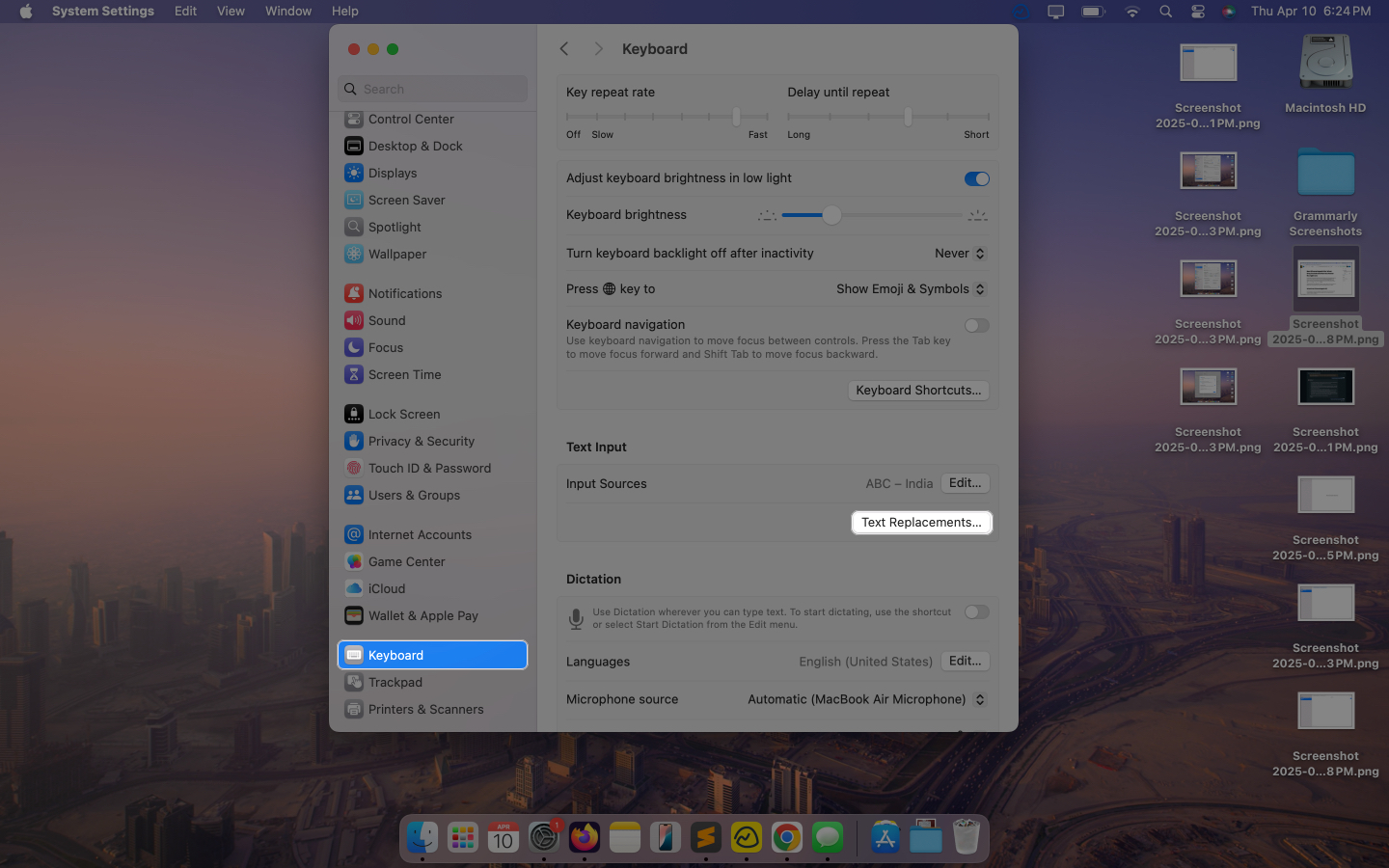Change the Press globe key action
The image size is (1389, 868).
coord(909,288)
